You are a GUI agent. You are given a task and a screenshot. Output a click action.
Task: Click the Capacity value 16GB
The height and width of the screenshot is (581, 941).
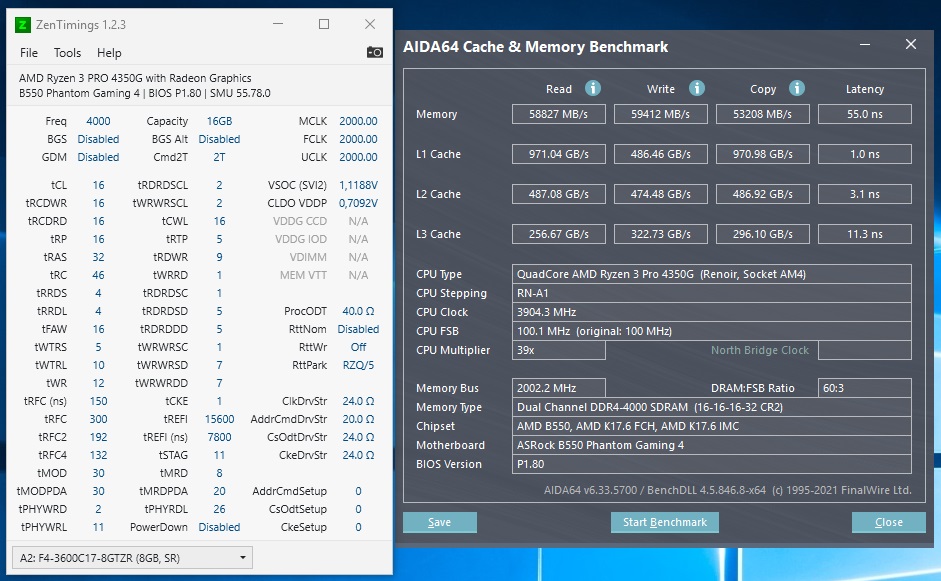point(219,121)
